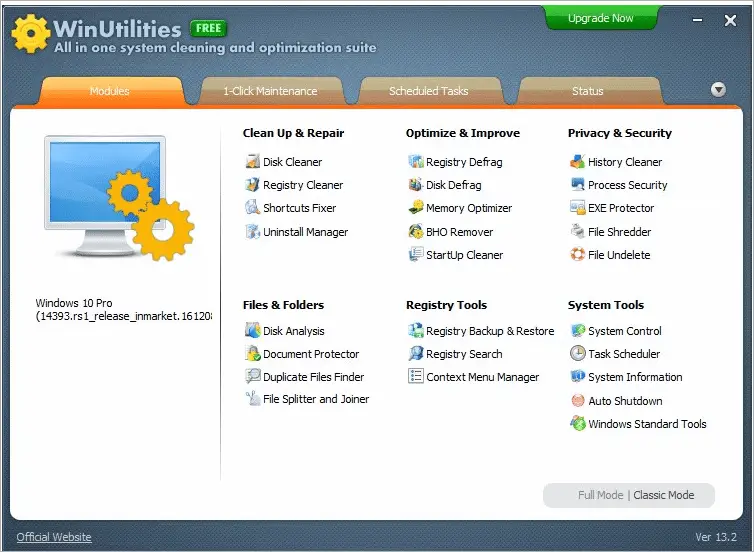Image resolution: width=754 pixels, height=552 pixels.
Task: Click the Memory Optimizer text link
Action: coord(469,208)
